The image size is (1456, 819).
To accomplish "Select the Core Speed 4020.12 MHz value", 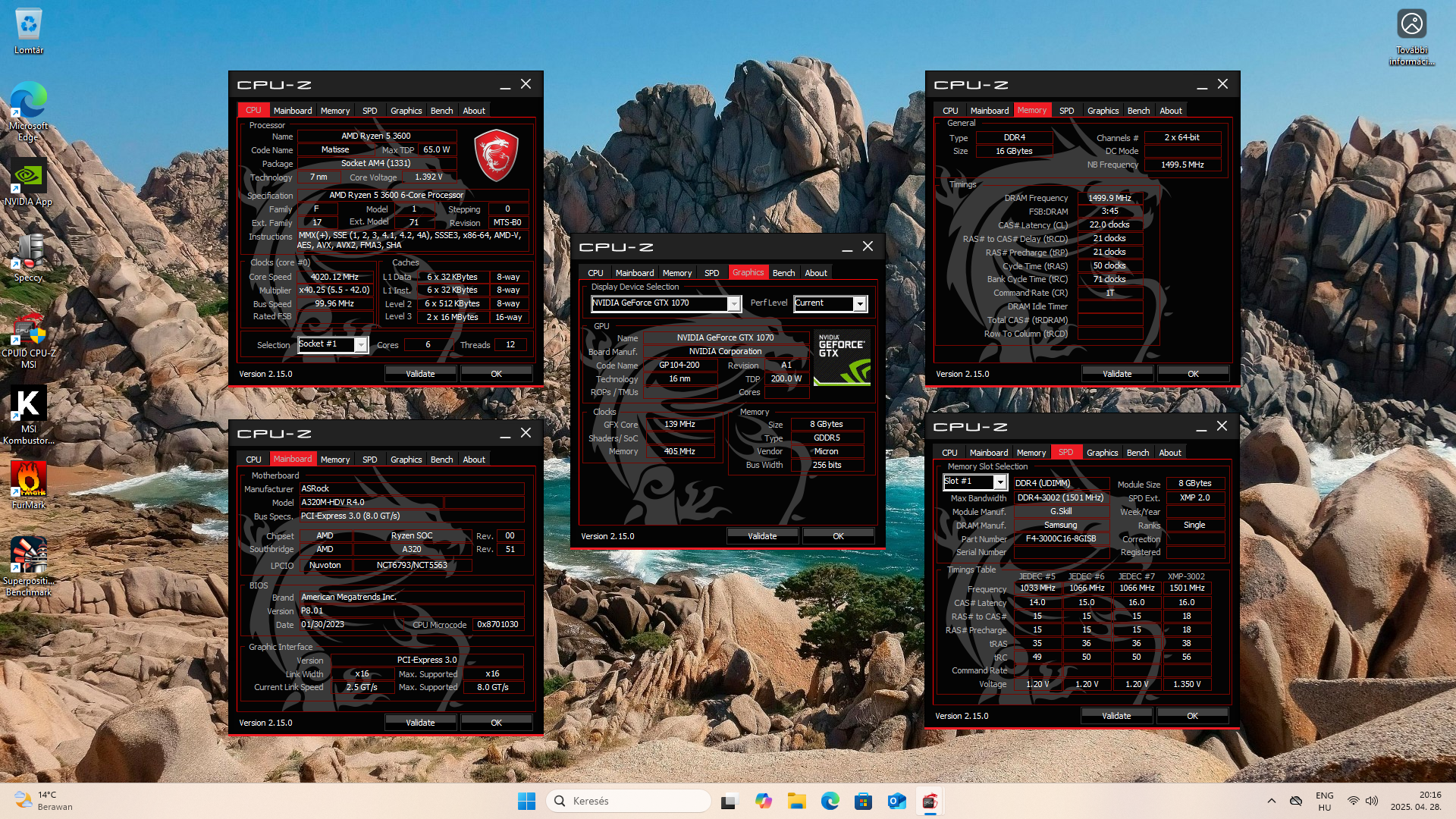I will point(334,277).
